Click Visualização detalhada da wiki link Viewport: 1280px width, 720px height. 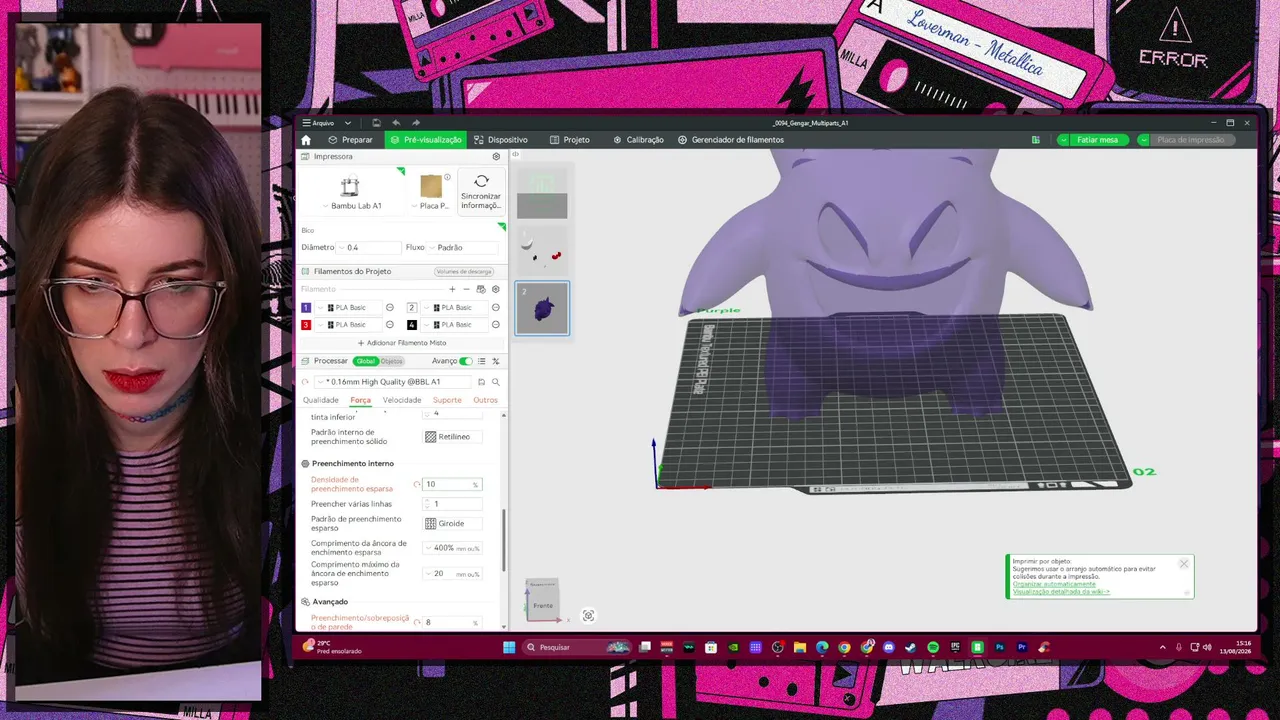point(1061,592)
